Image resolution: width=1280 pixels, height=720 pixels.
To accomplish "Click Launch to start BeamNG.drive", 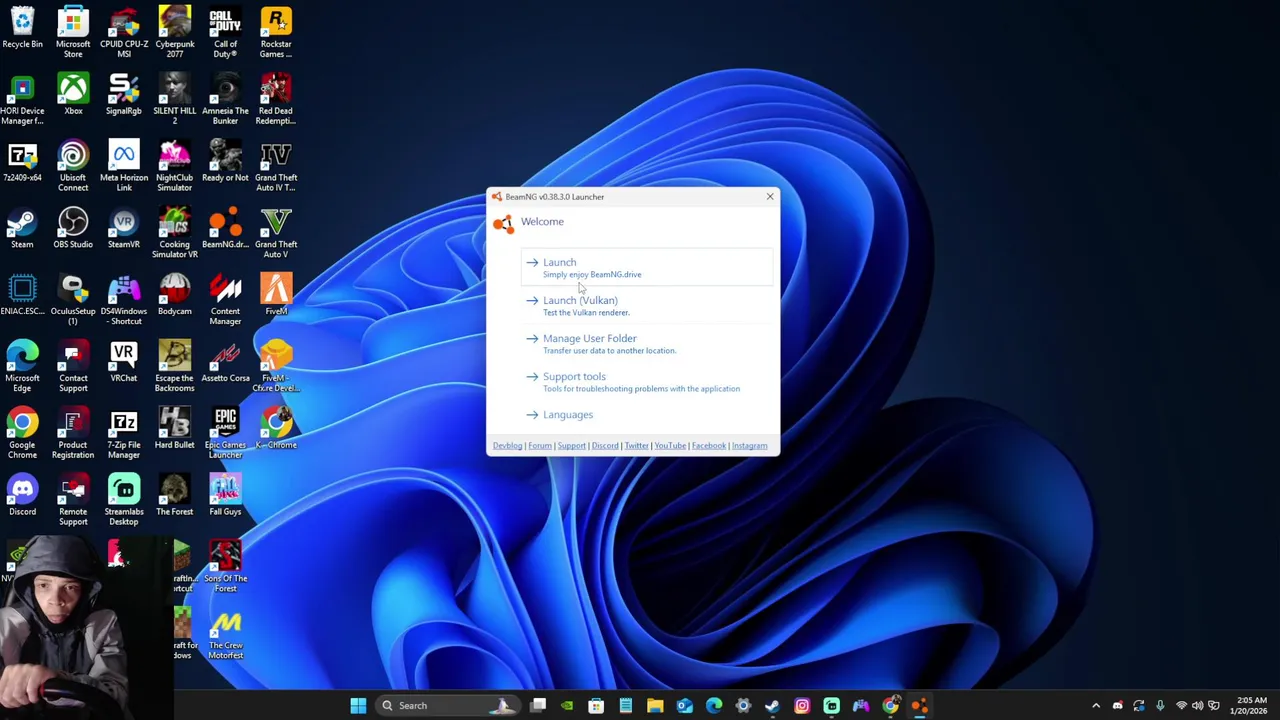I will (648, 267).
